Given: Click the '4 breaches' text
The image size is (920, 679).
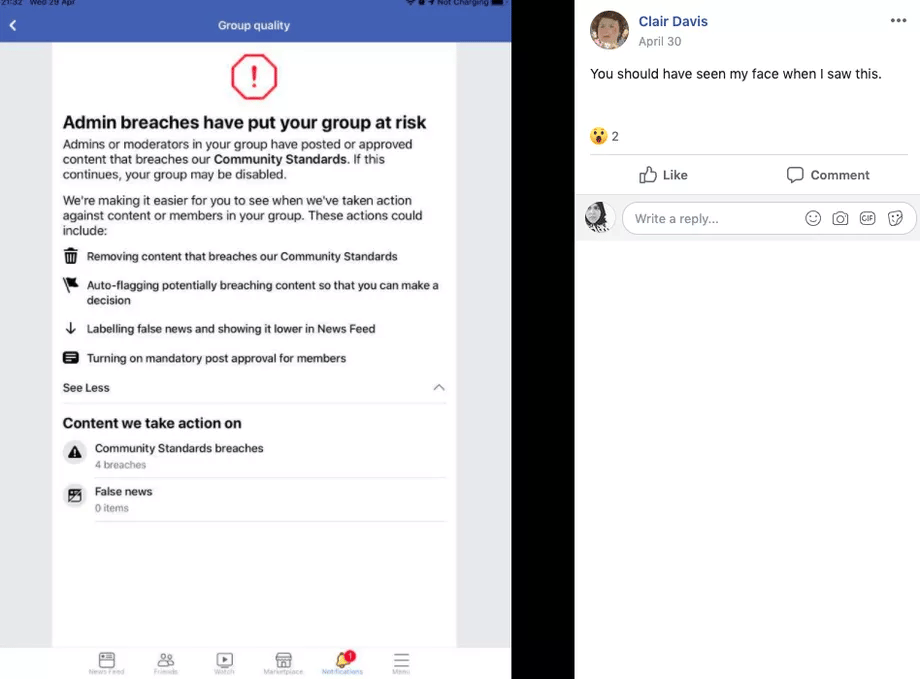Looking at the screenshot, I should (120, 465).
